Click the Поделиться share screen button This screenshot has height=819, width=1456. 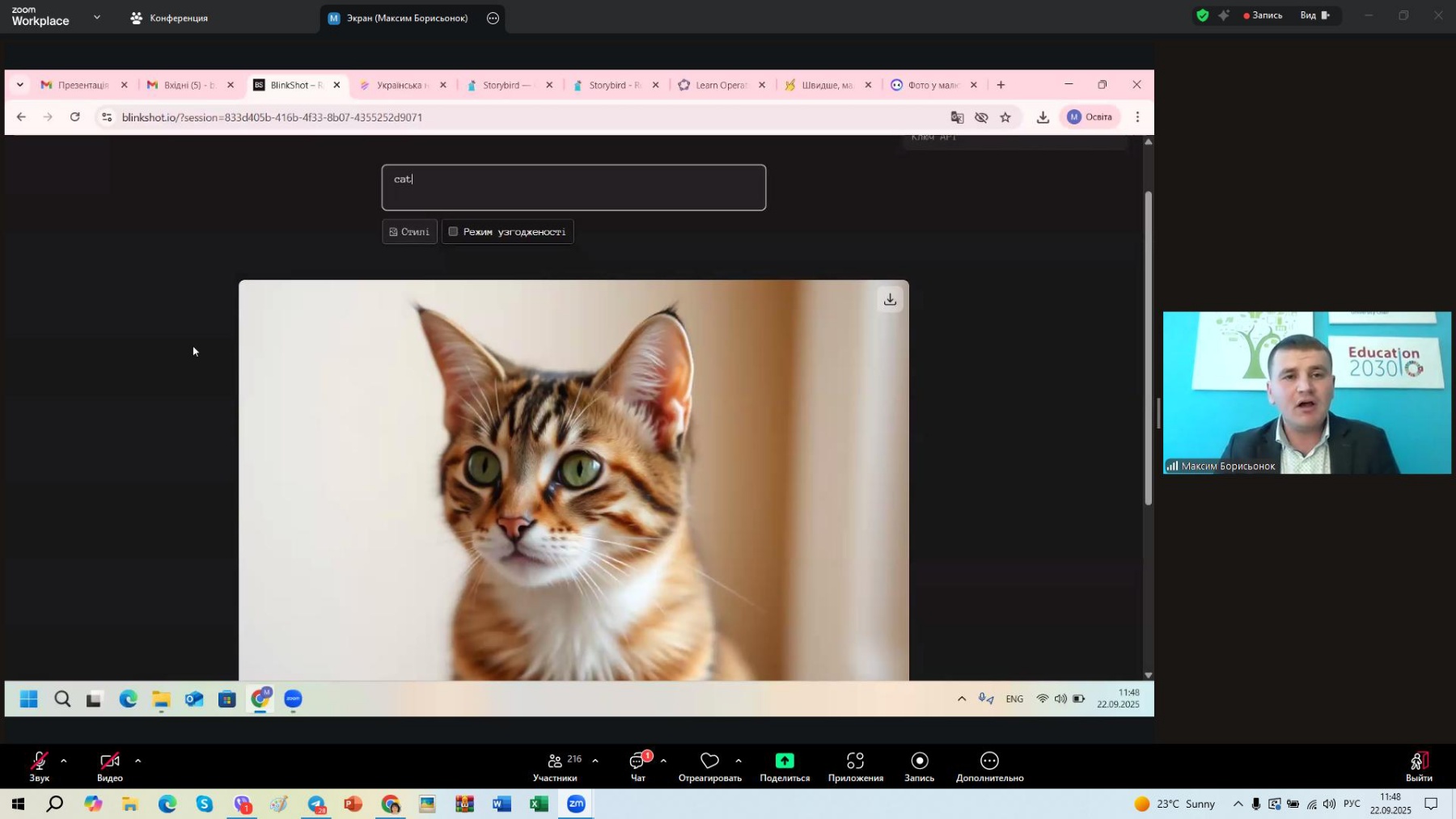coord(785,767)
